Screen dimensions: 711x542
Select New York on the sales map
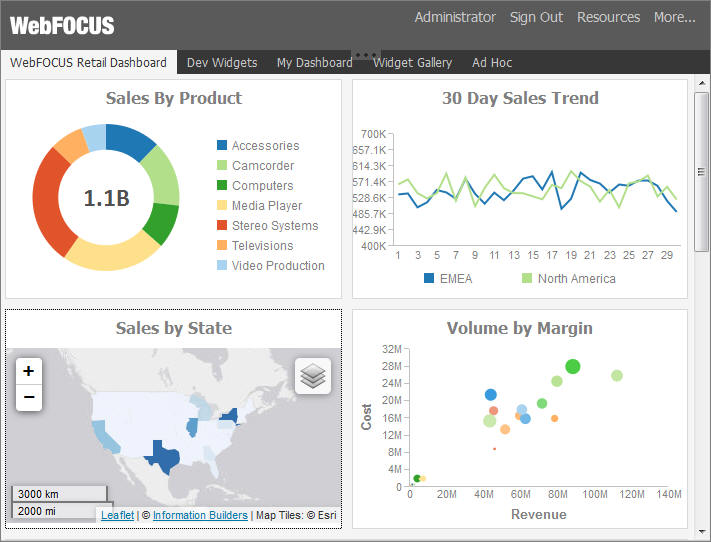[231, 416]
